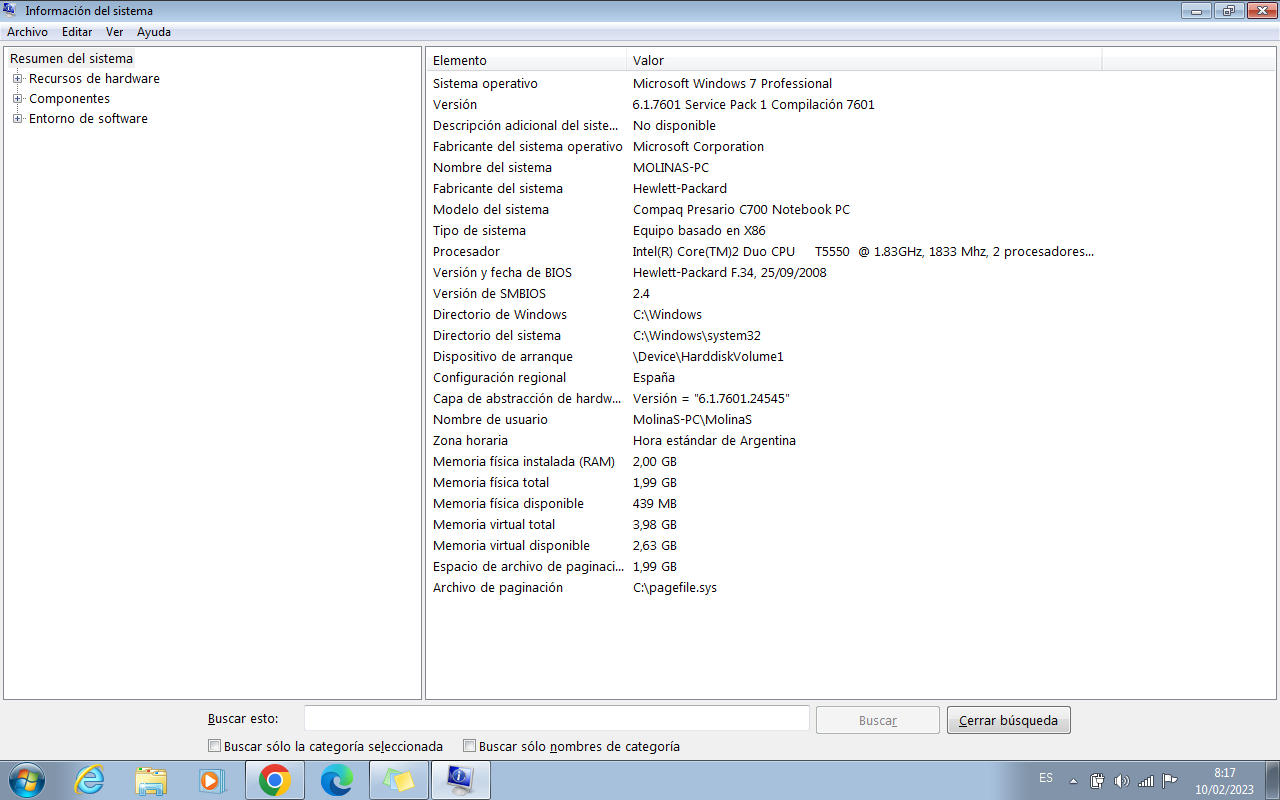The image size is (1280, 800).
Task: Select the Tipo de sistema row
Action: point(764,230)
